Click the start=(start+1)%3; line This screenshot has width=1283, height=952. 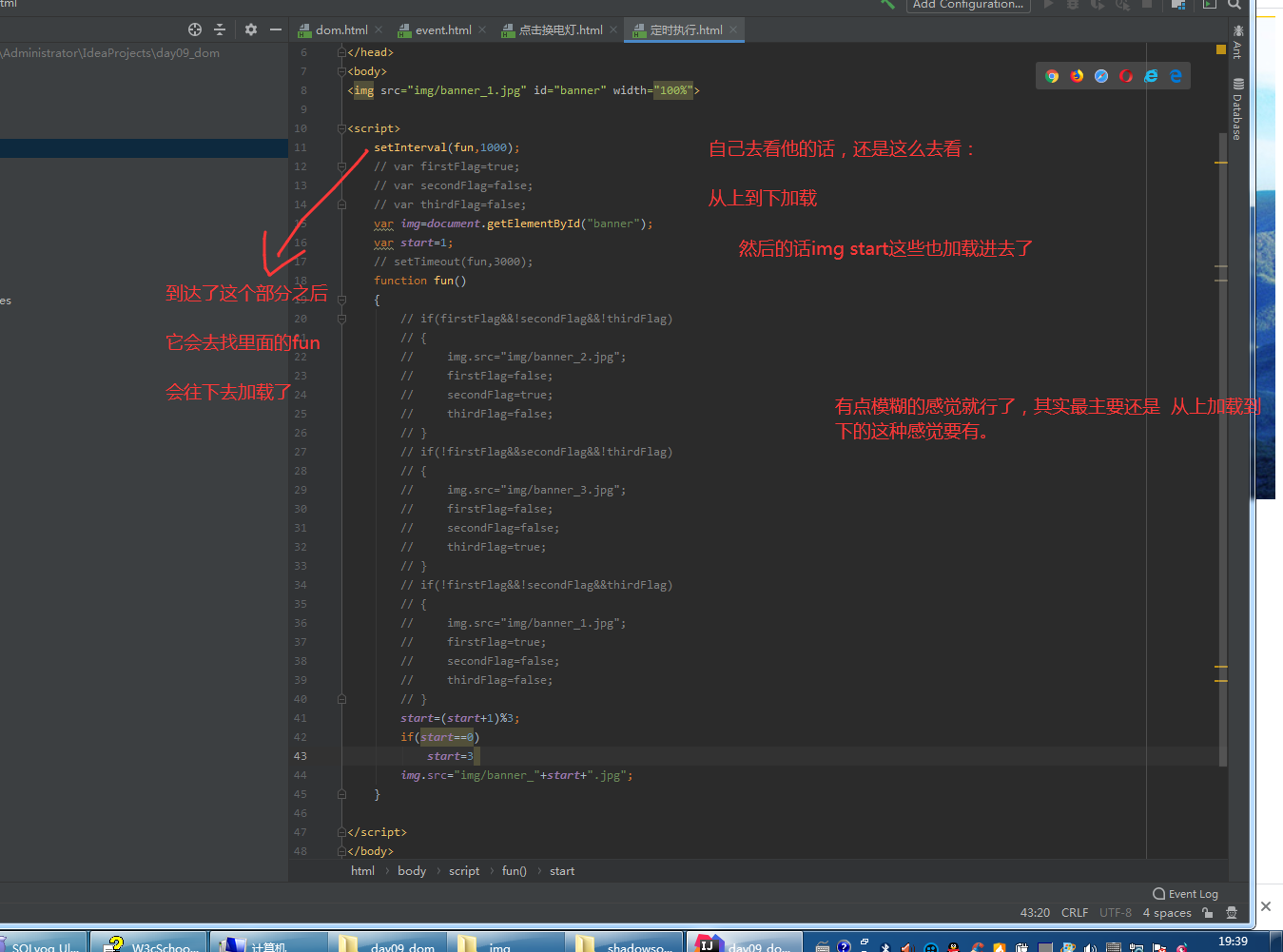pos(459,718)
